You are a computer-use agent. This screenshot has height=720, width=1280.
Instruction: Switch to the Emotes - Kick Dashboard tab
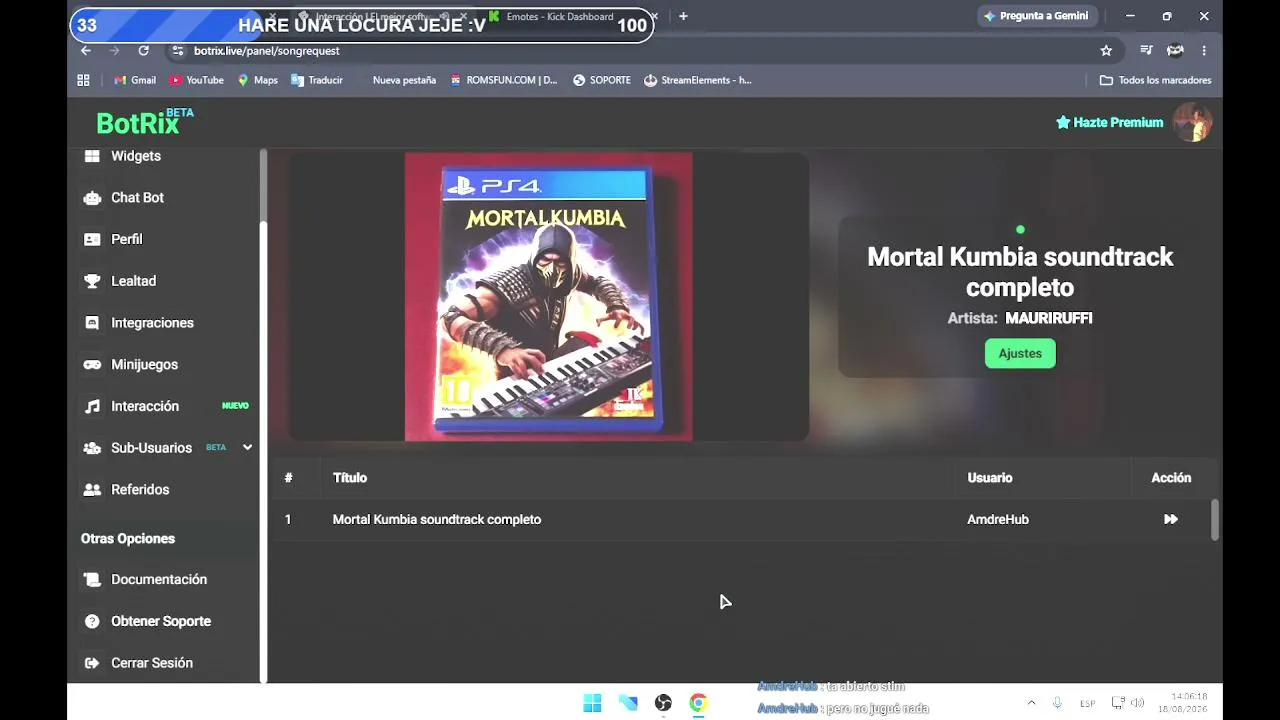pos(560,17)
